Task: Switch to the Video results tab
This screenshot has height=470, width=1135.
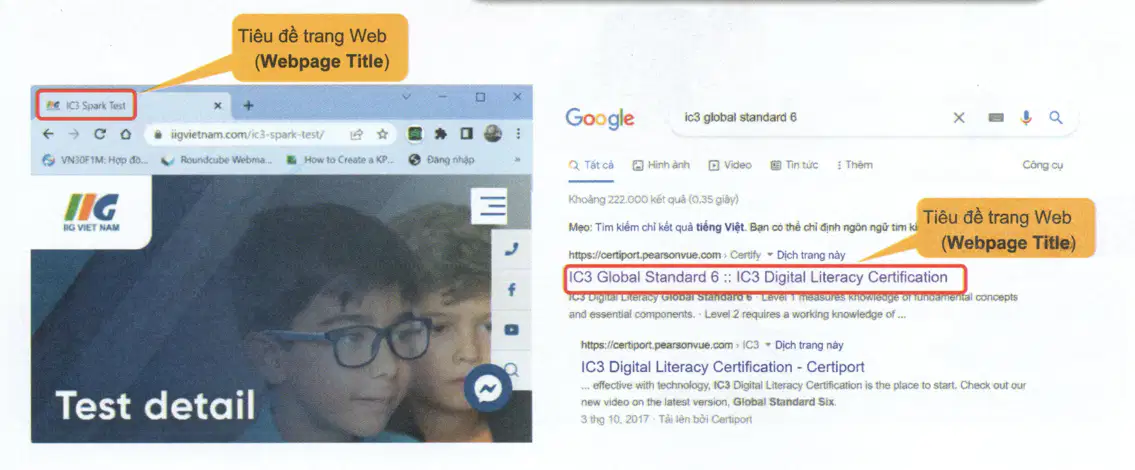Action: pyautogui.click(x=730, y=165)
